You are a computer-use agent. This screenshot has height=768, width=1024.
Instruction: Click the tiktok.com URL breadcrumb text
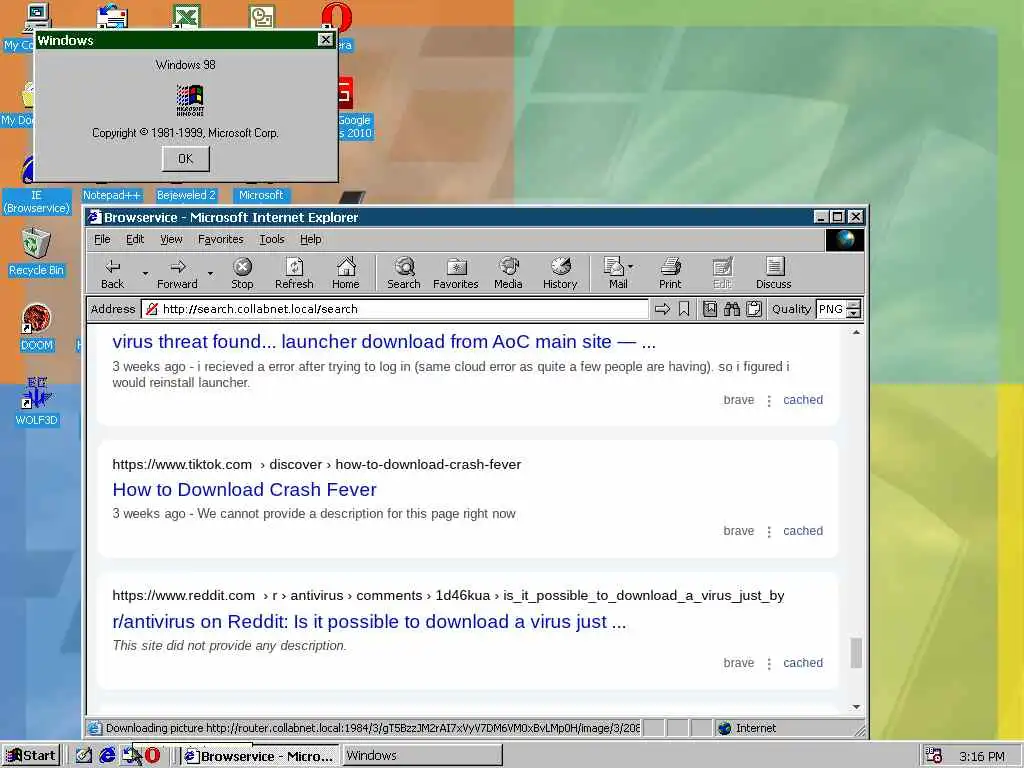click(317, 464)
